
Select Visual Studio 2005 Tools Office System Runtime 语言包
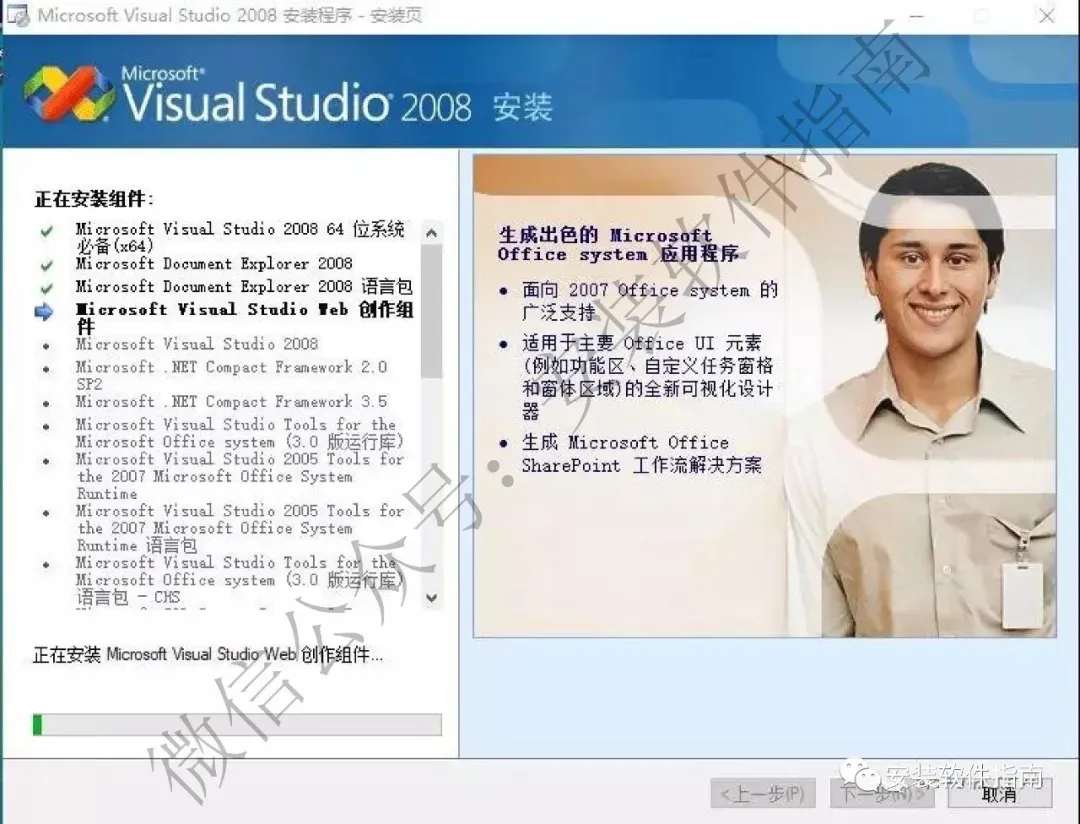(240, 528)
